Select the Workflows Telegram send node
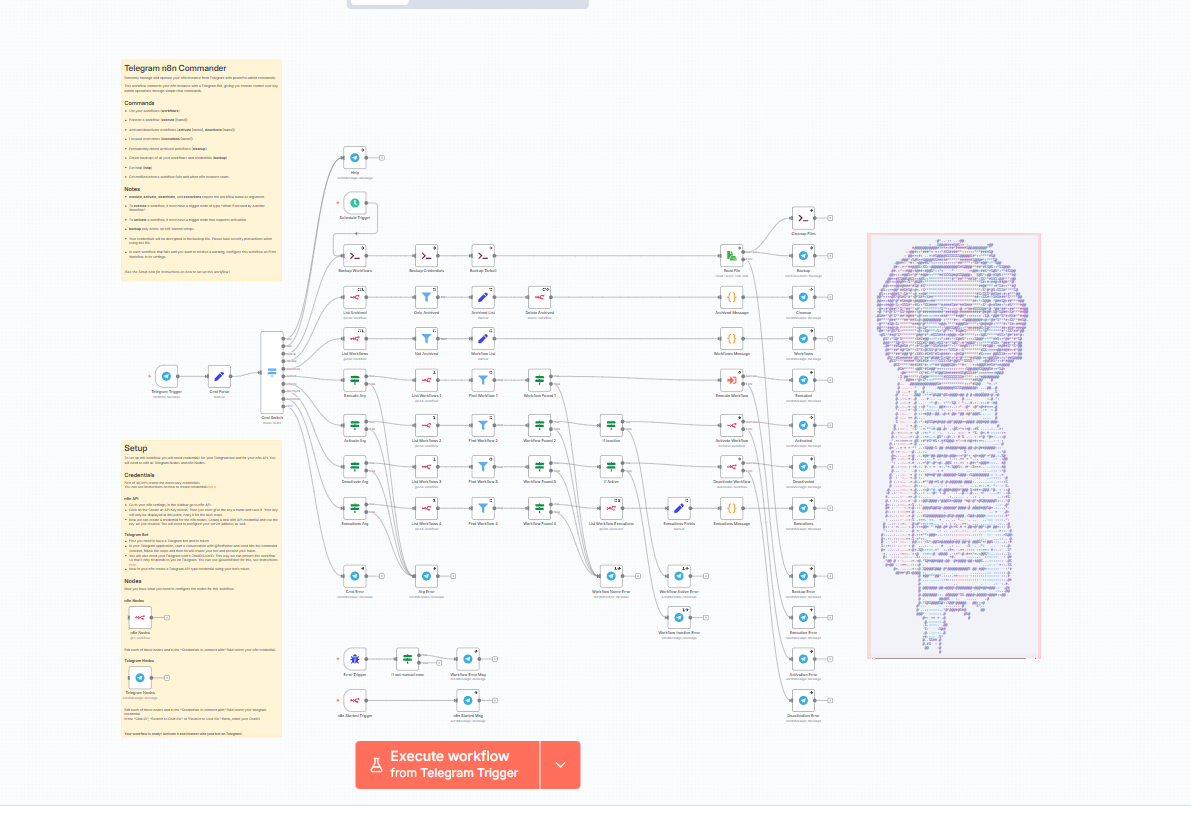Screen dimensions: 1191x831 click(x=803, y=339)
